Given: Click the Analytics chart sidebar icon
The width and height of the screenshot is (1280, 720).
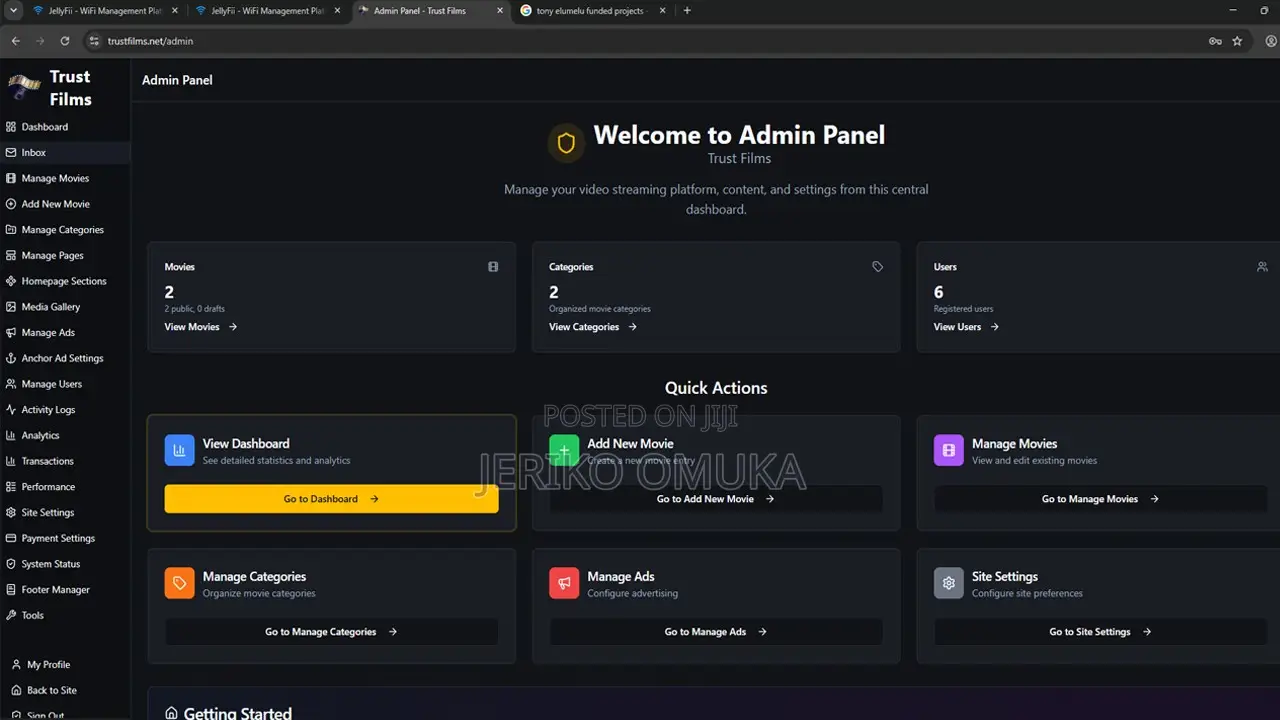Looking at the screenshot, I should tap(11, 436).
